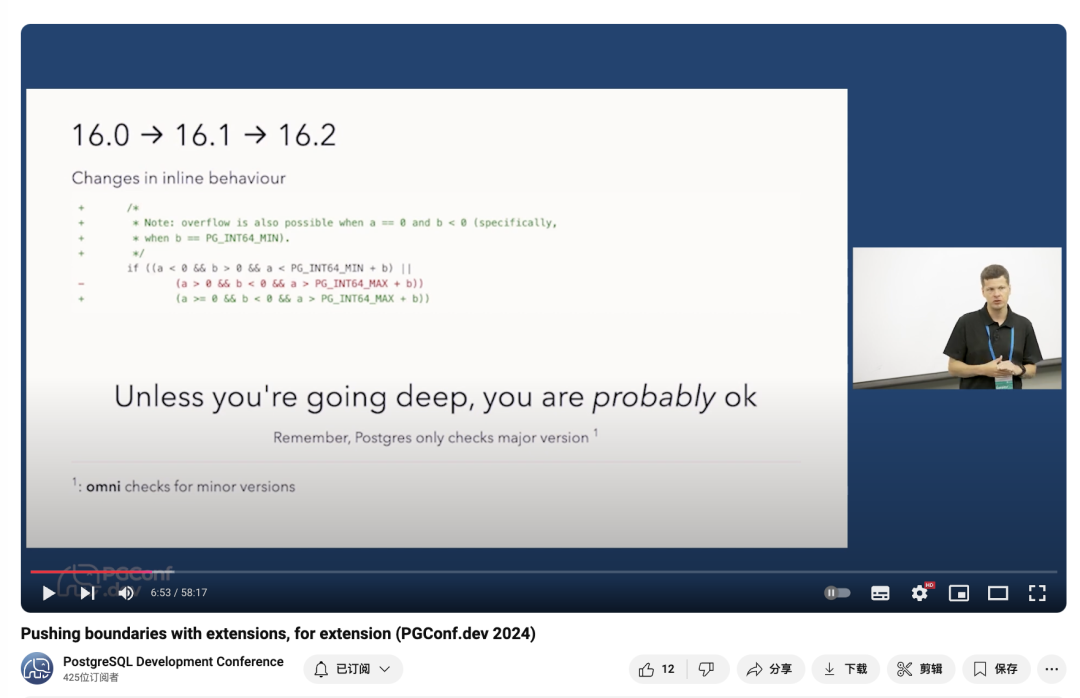Screen dimensions: 1080x698
Task: Click the 6:53 / 58:17 time display
Action: 178,593
